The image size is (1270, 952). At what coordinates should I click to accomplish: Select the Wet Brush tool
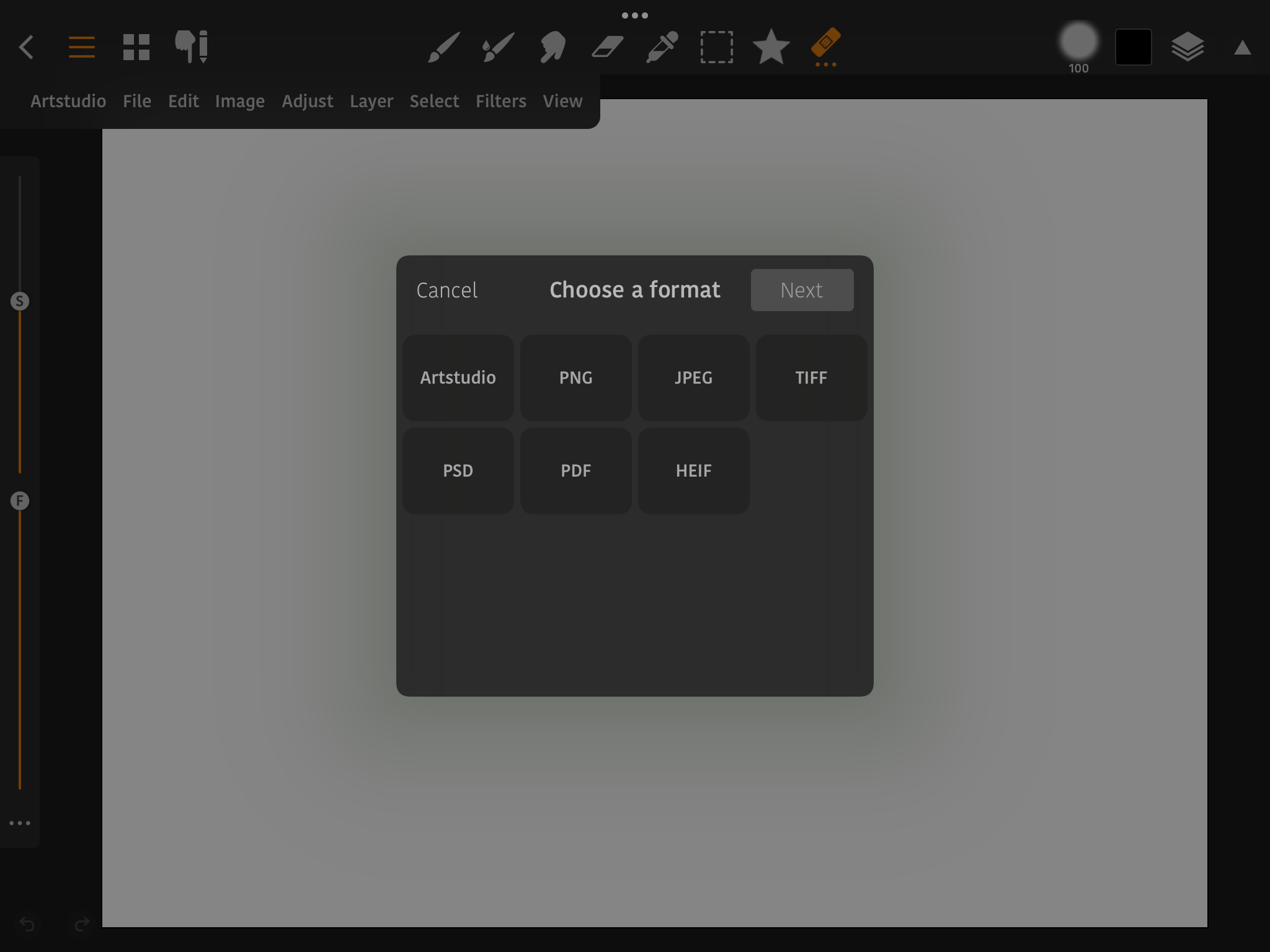(498, 47)
